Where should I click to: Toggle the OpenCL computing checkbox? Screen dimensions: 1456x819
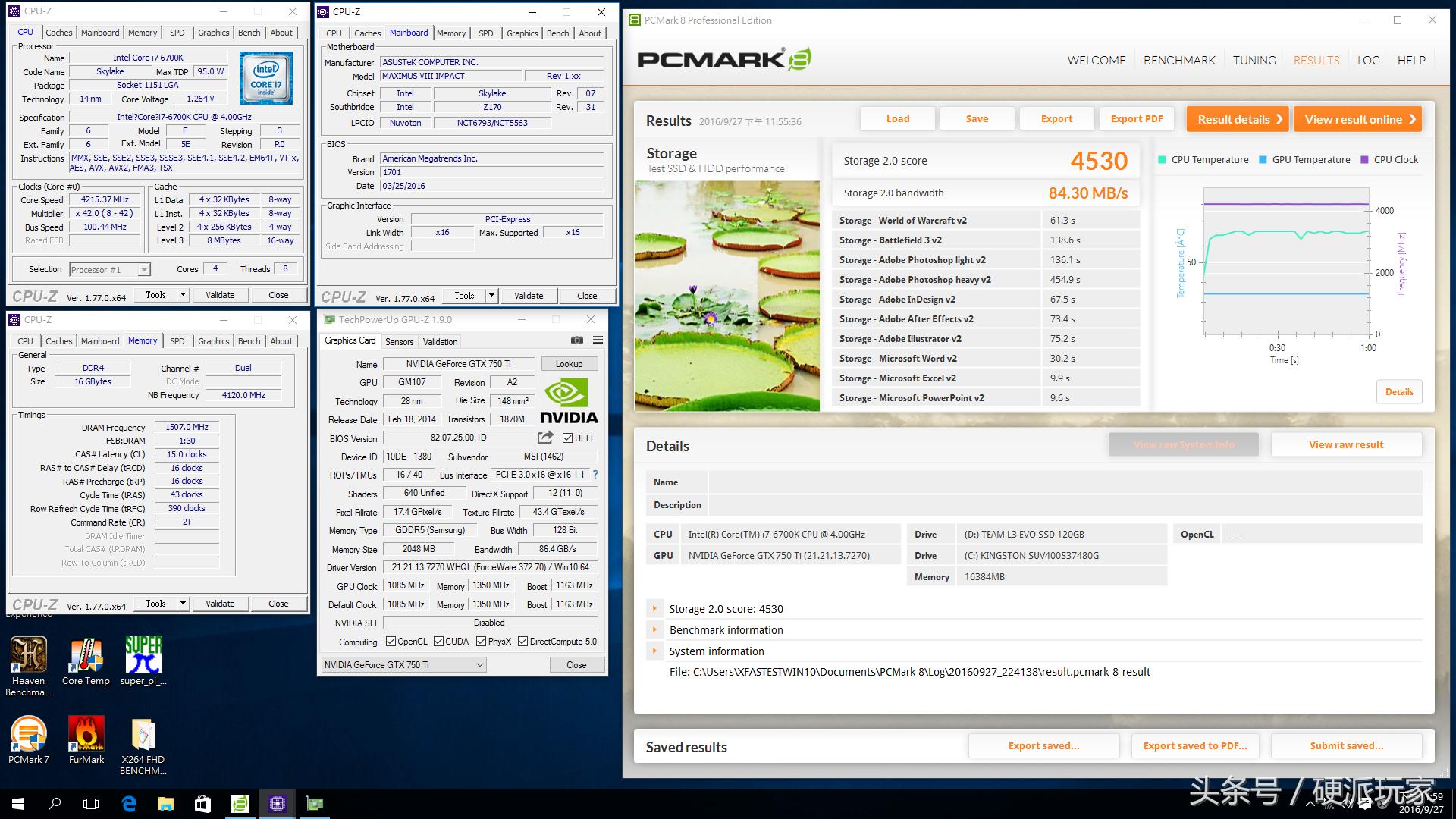click(x=391, y=642)
